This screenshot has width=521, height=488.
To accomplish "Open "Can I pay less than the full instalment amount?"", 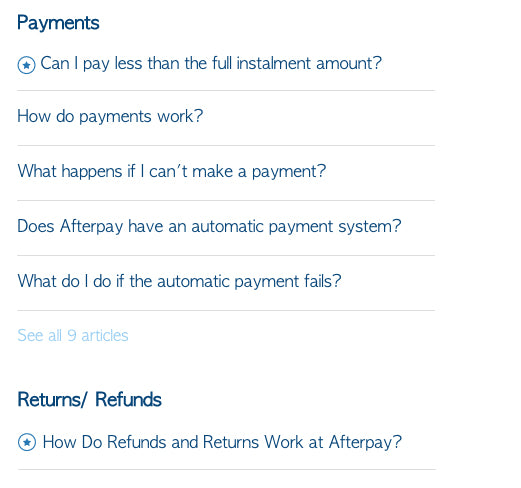I will (x=211, y=63).
